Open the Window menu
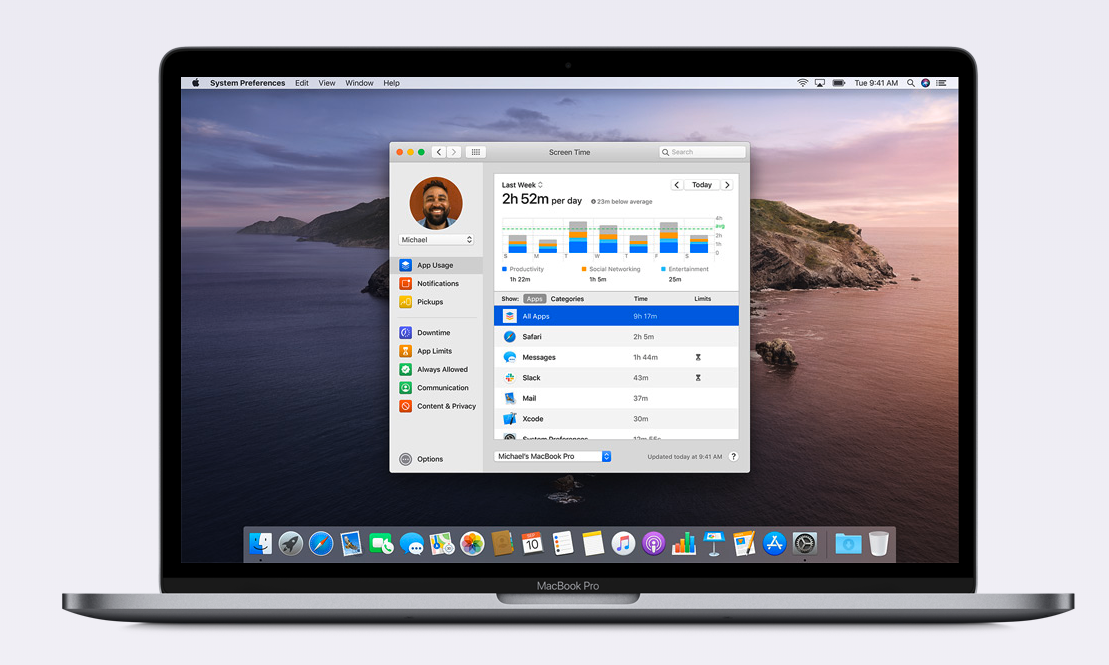Image resolution: width=1109 pixels, height=665 pixels. pyautogui.click(x=359, y=83)
